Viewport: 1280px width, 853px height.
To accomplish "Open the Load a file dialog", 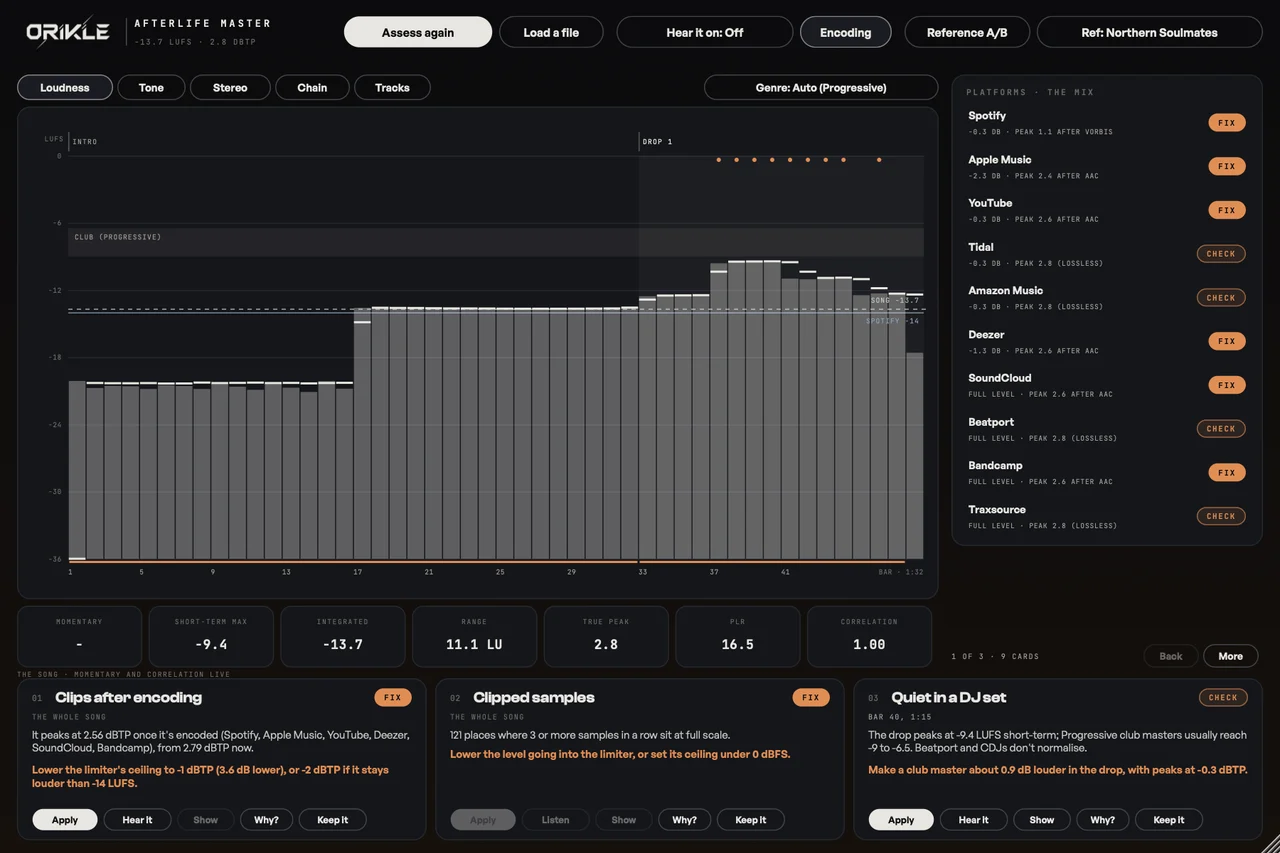I will (x=551, y=32).
